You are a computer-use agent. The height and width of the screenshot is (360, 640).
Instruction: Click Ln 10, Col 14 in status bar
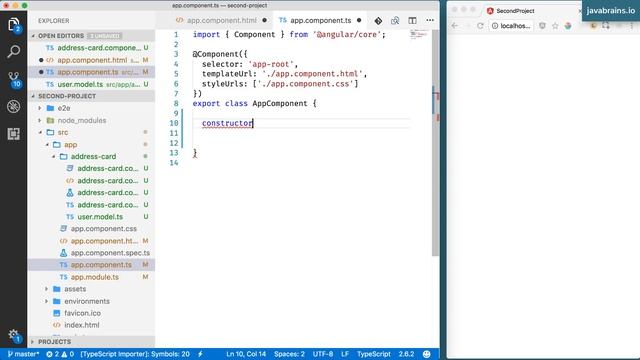(x=246, y=354)
